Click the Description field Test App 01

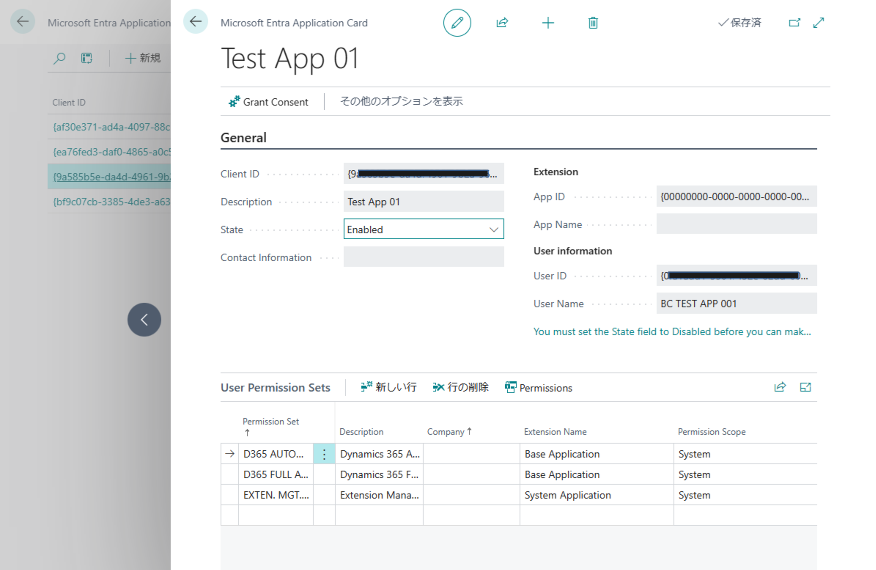pos(423,202)
